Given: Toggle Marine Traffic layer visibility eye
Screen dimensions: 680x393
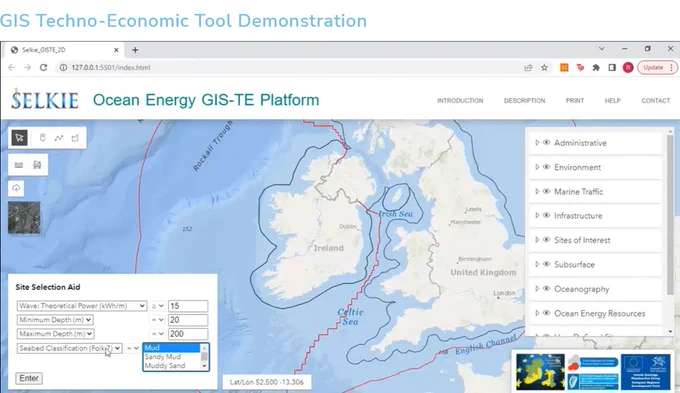Looking at the screenshot, I should click(546, 191).
